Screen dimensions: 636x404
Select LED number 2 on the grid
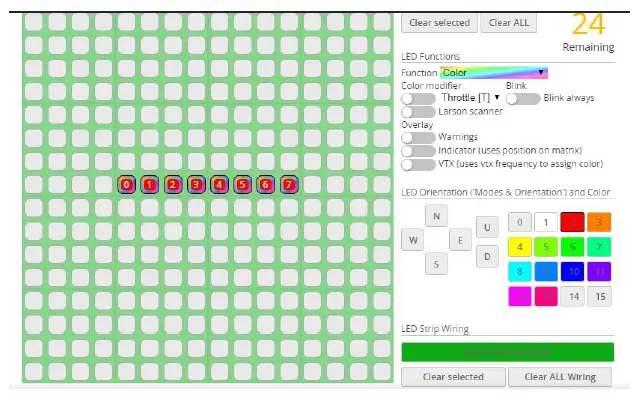click(x=173, y=185)
